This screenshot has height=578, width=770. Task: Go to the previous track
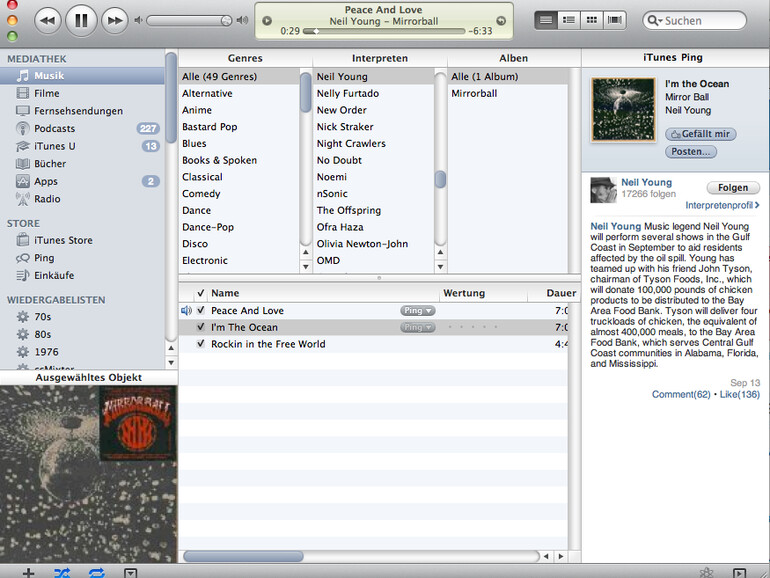(x=48, y=21)
